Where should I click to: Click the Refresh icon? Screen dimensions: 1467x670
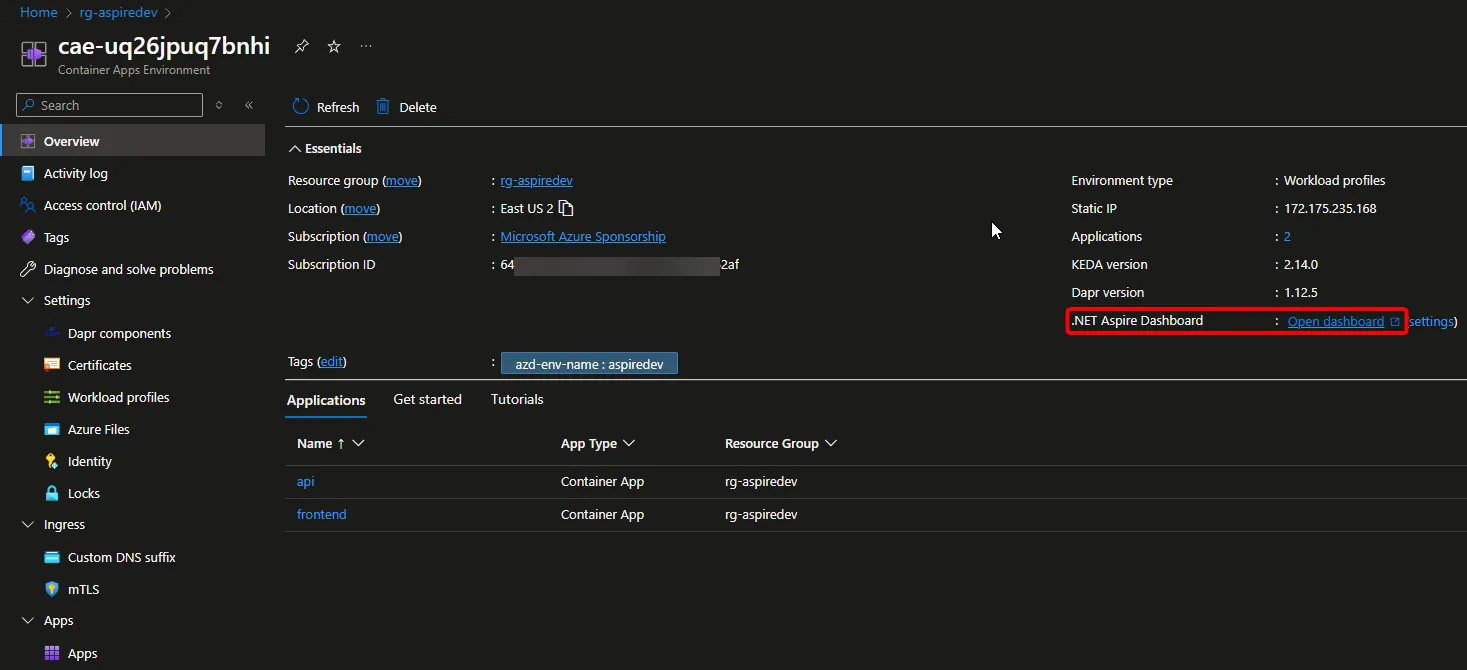(x=301, y=107)
